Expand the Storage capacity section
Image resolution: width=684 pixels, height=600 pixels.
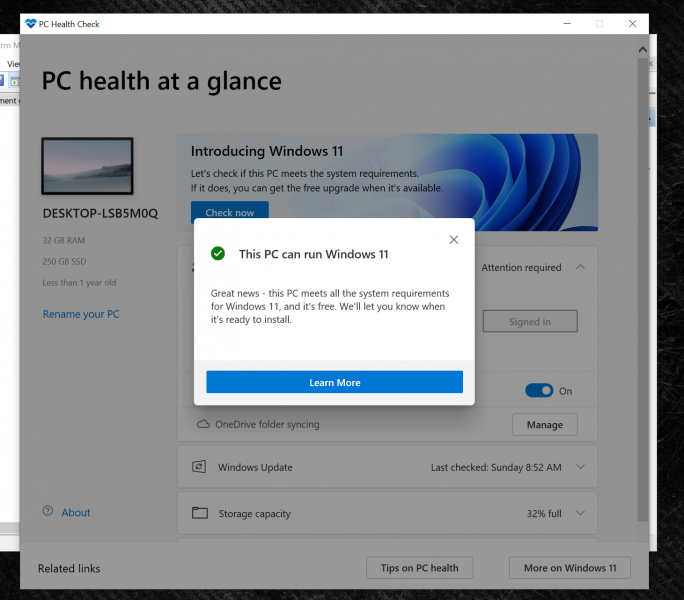[581, 513]
